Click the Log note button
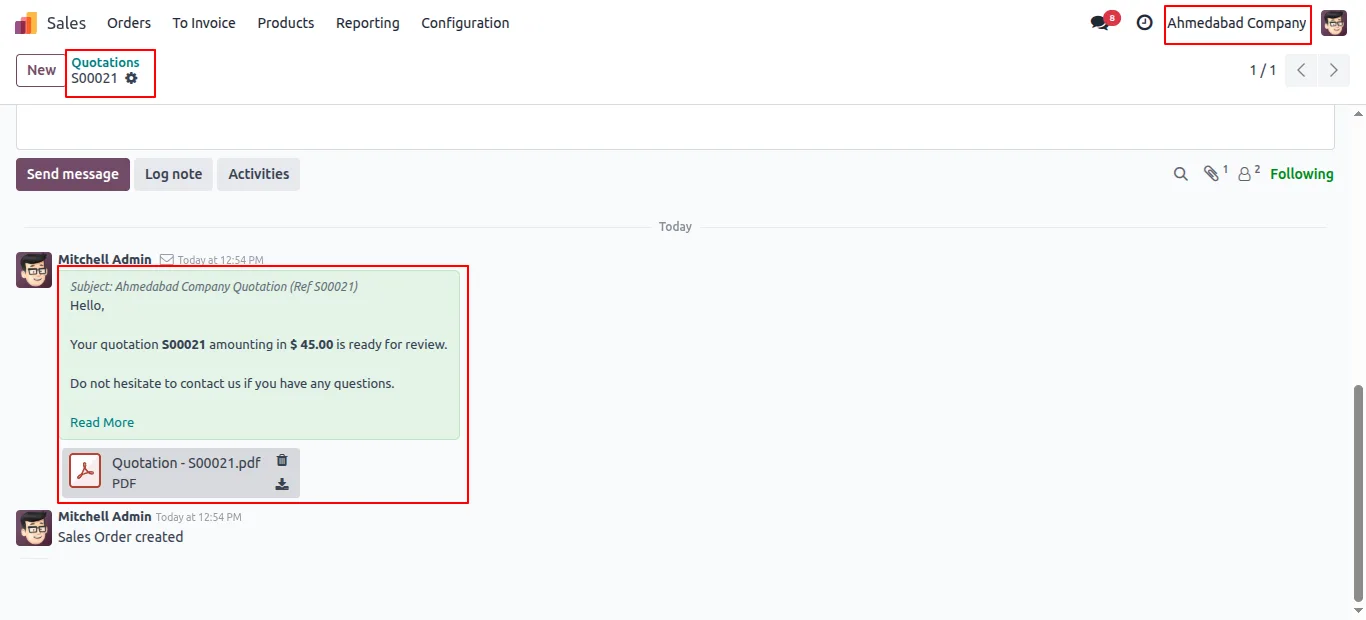1366x620 pixels. (x=174, y=174)
